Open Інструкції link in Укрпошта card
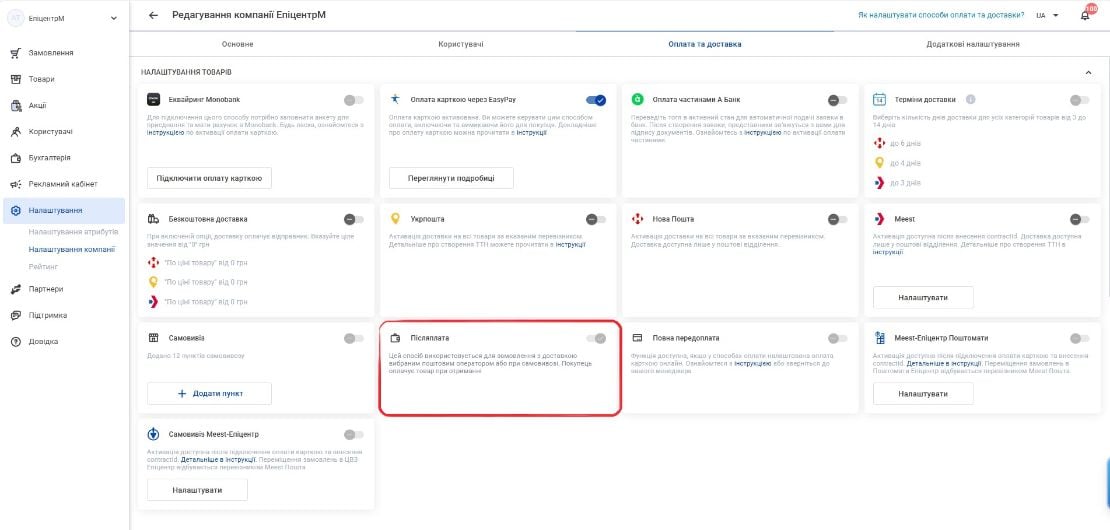The height and width of the screenshot is (530, 1110). (570, 244)
